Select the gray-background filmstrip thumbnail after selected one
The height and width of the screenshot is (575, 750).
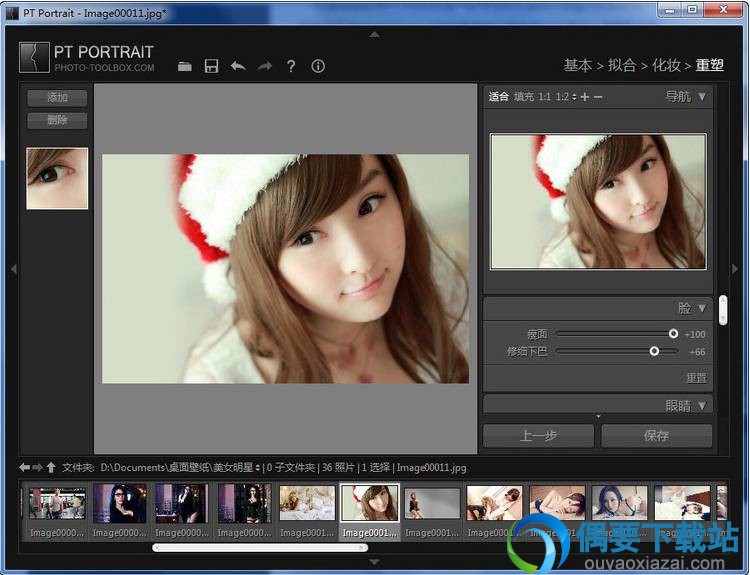click(432, 503)
